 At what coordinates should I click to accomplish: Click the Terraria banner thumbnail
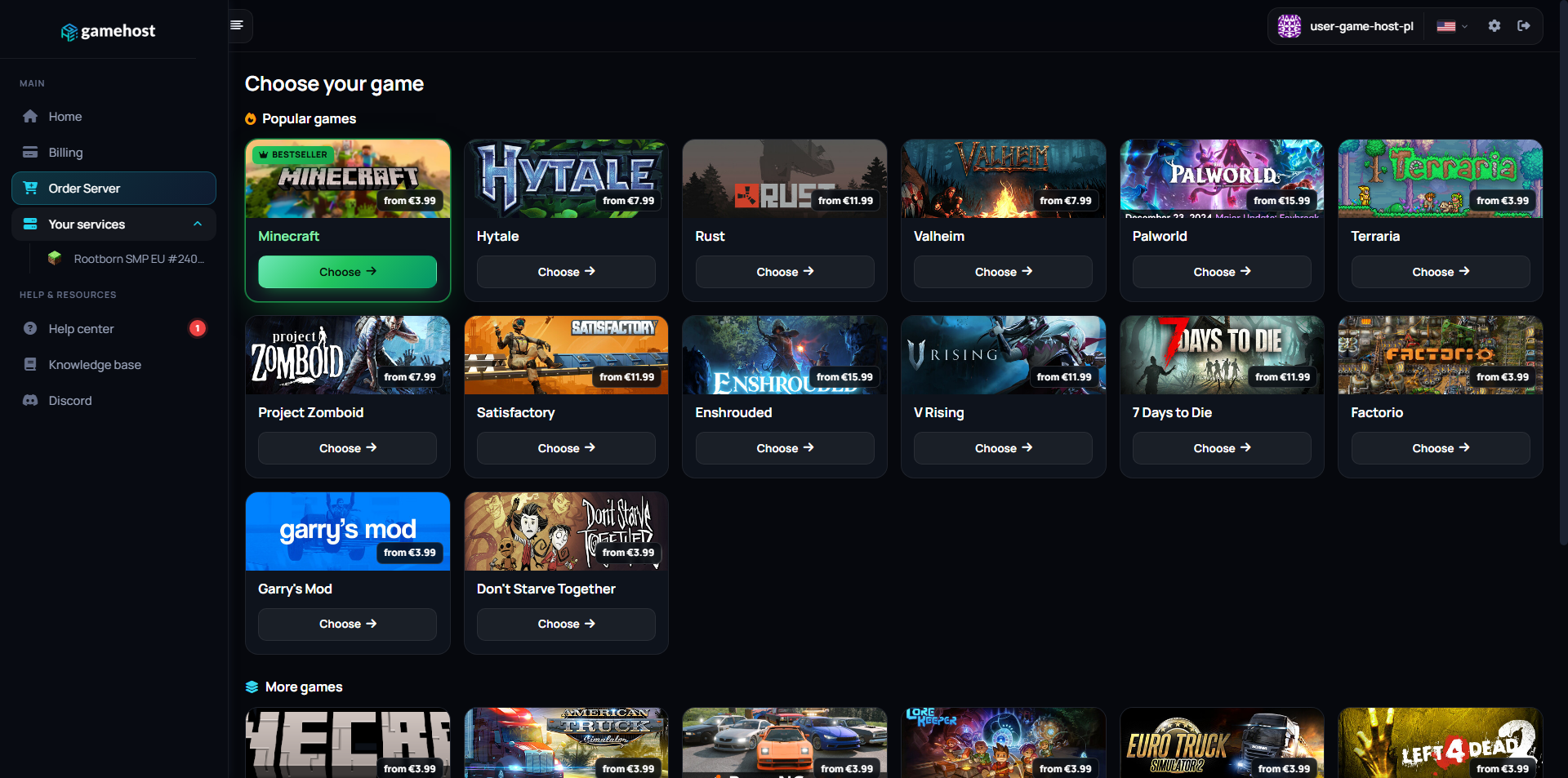point(1441,179)
